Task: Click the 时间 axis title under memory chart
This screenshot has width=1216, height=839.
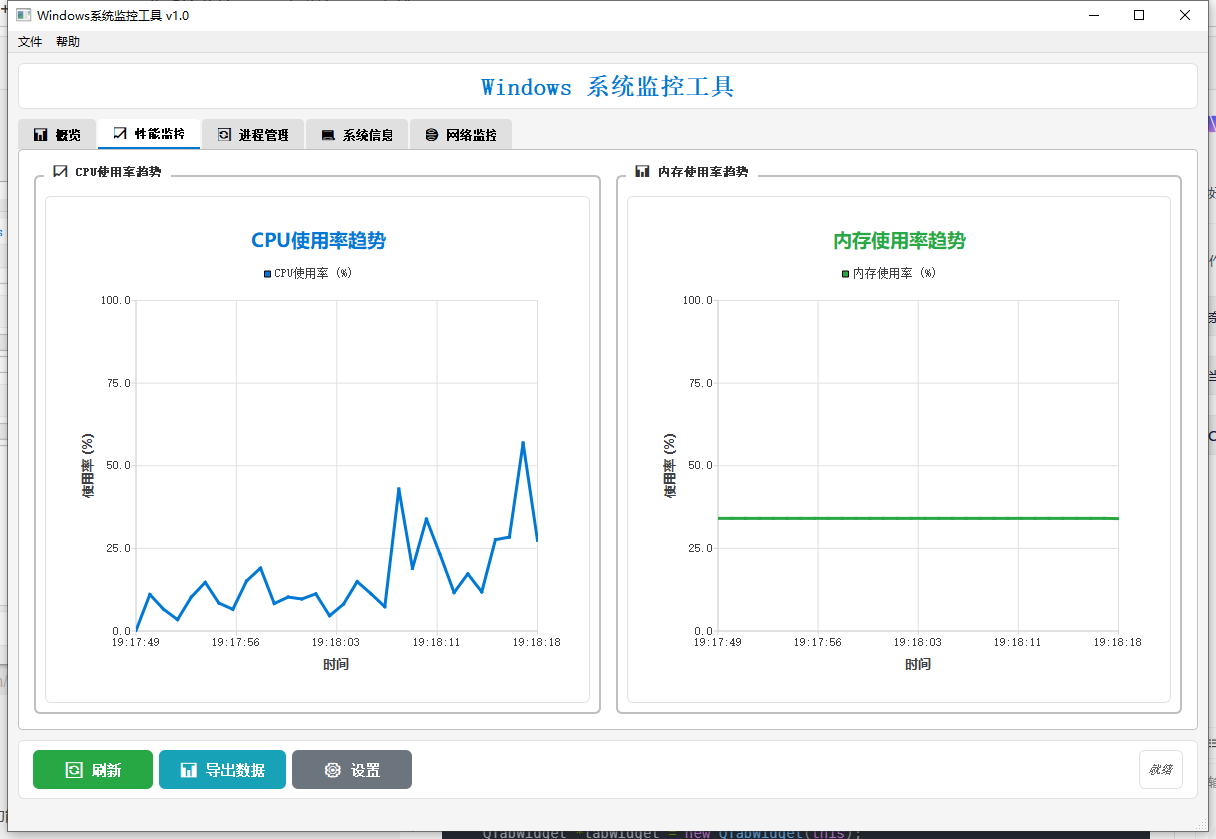Action: 918,665
